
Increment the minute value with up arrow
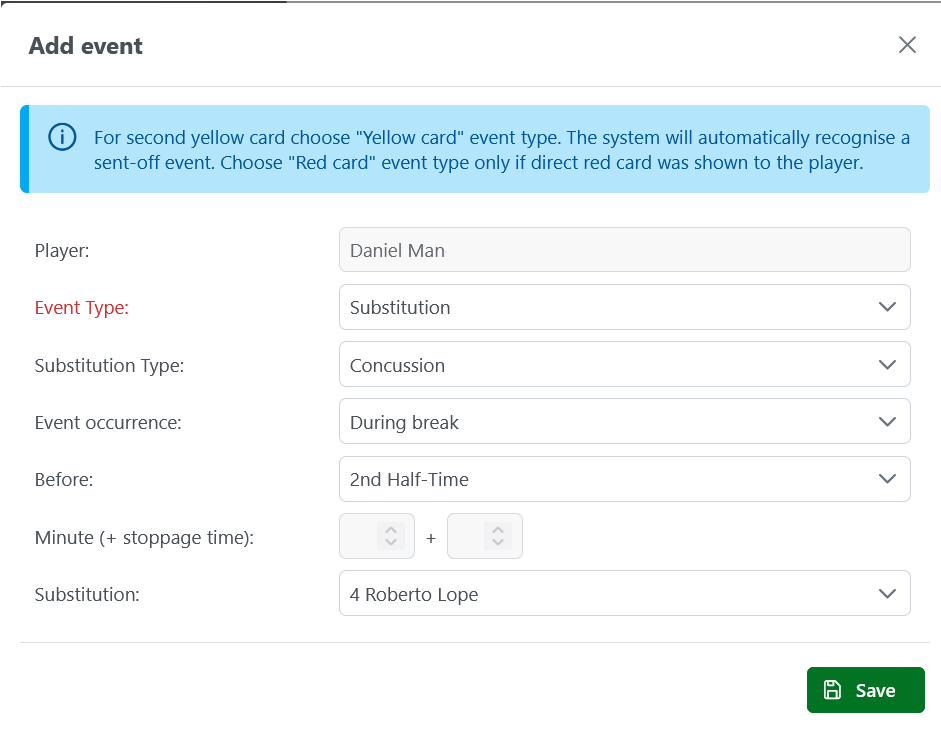coord(391,529)
